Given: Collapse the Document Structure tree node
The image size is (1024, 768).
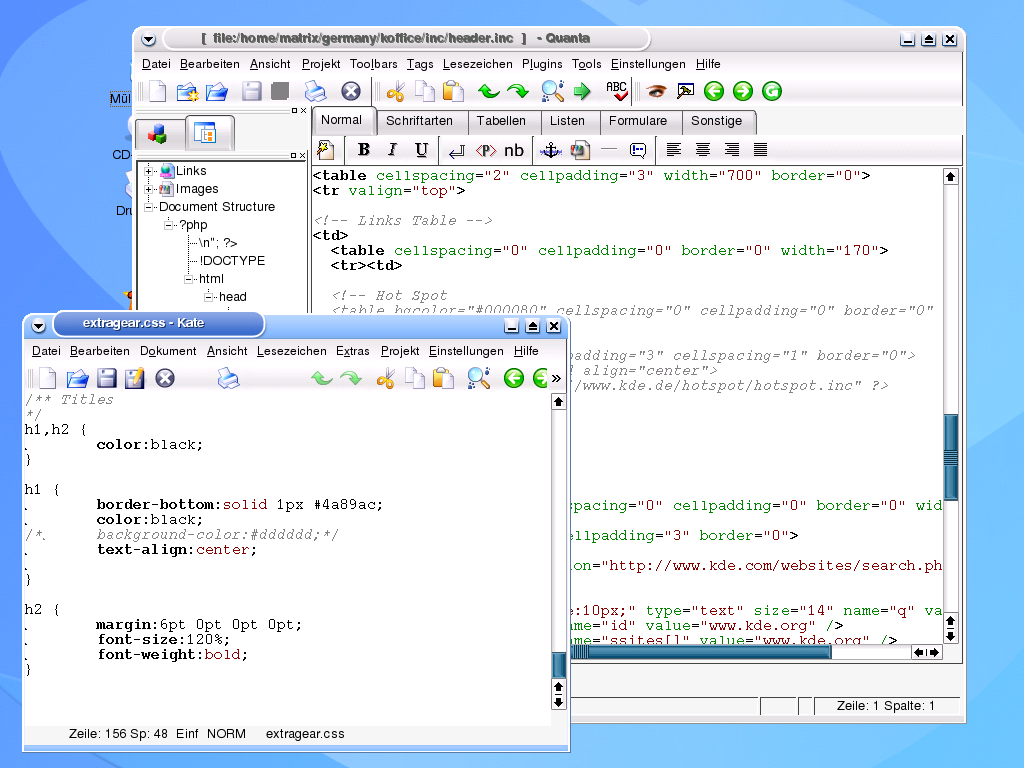Looking at the screenshot, I should (150, 207).
